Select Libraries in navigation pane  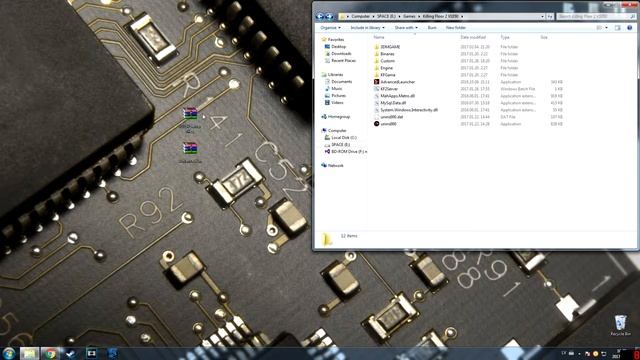pos(332,75)
